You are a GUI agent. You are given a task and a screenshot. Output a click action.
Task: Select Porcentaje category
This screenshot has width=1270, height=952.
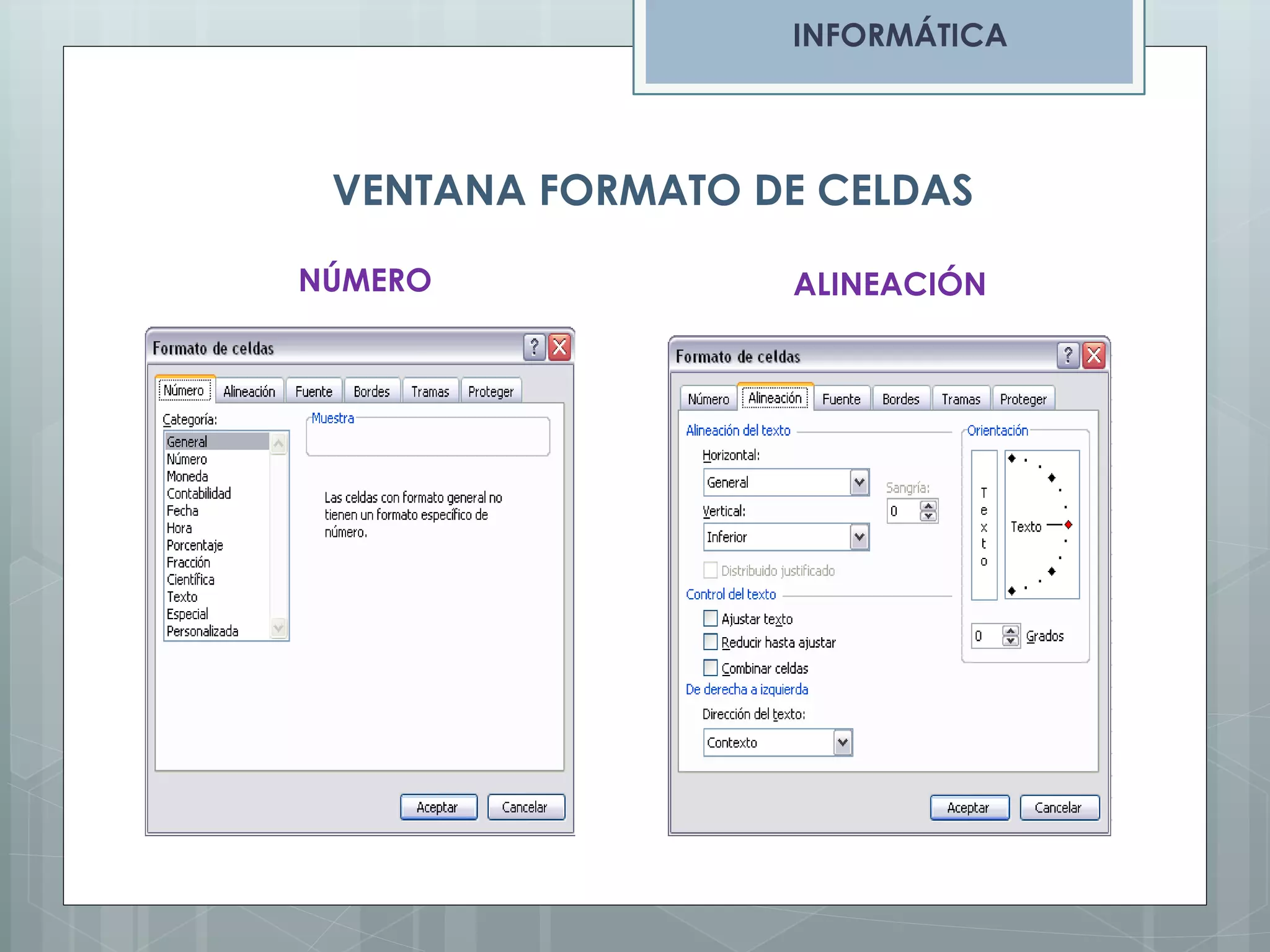[x=217, y=545]
